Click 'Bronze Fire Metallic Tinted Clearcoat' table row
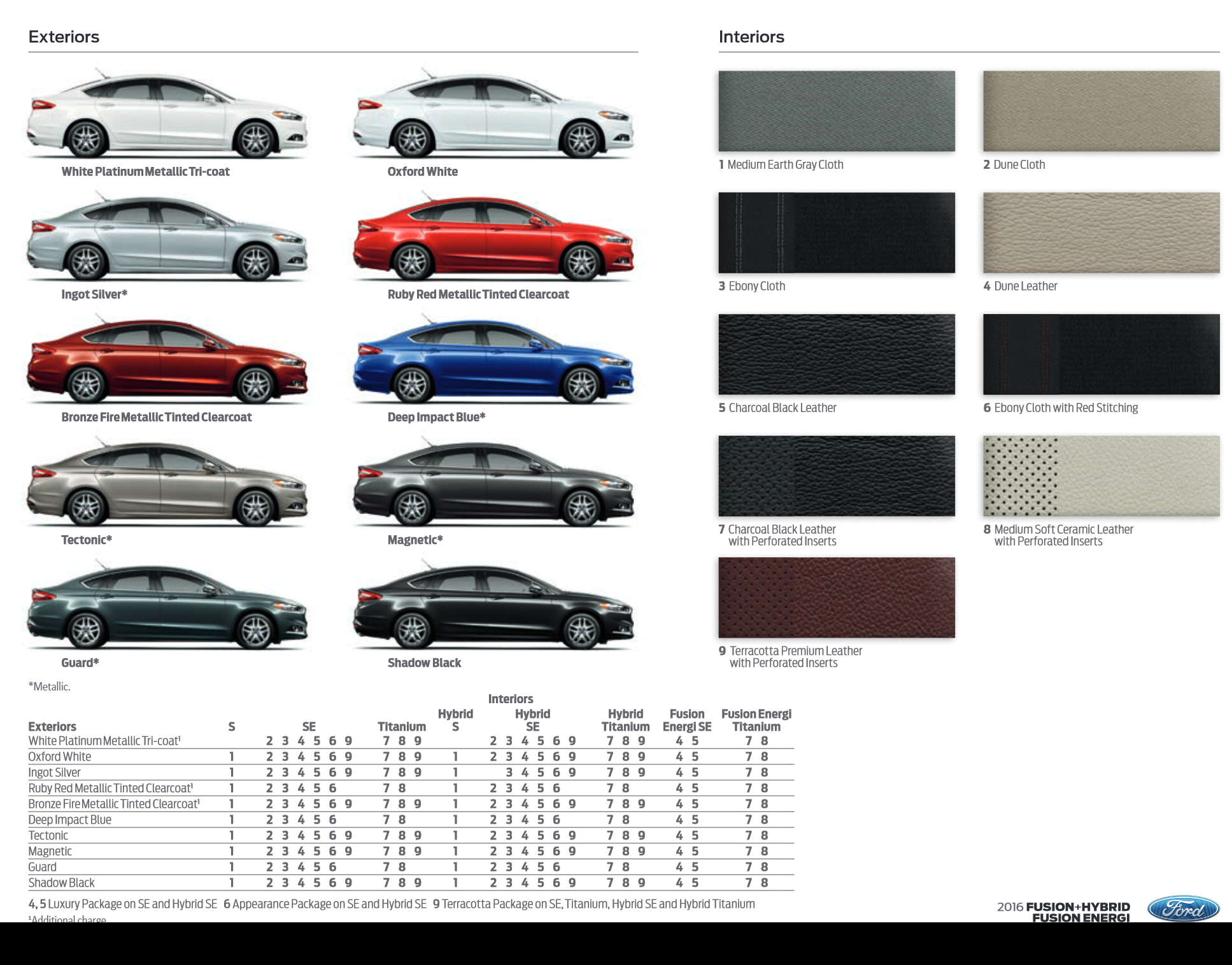The image size is (1232, 965). (x=114, y=804)
